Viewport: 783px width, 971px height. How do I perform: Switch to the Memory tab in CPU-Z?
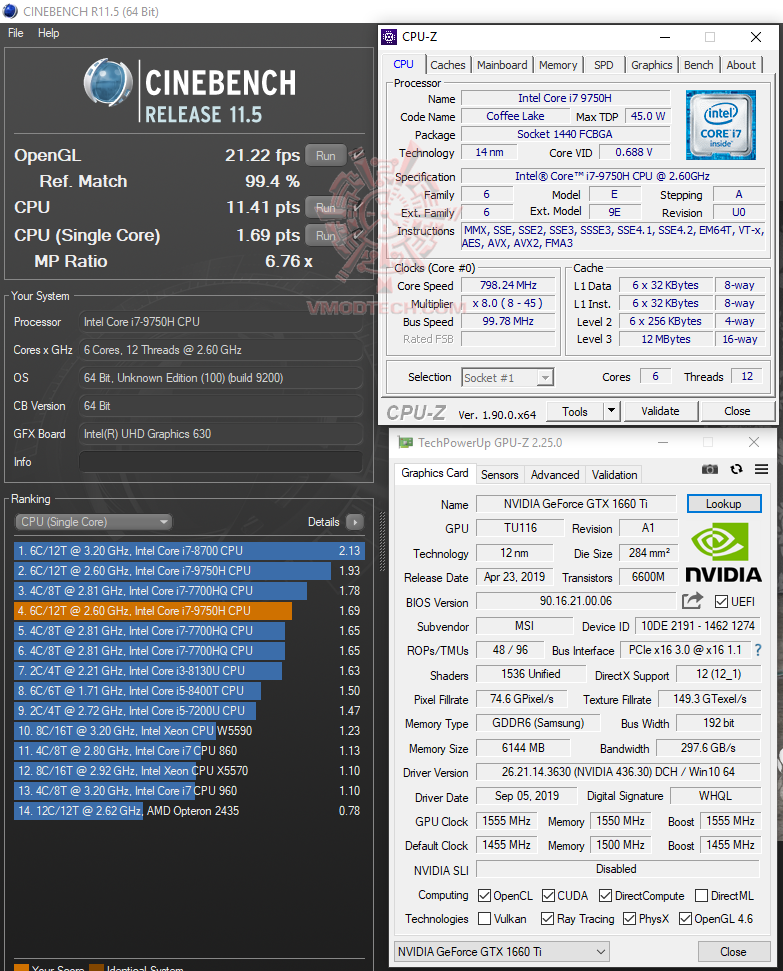558,65
